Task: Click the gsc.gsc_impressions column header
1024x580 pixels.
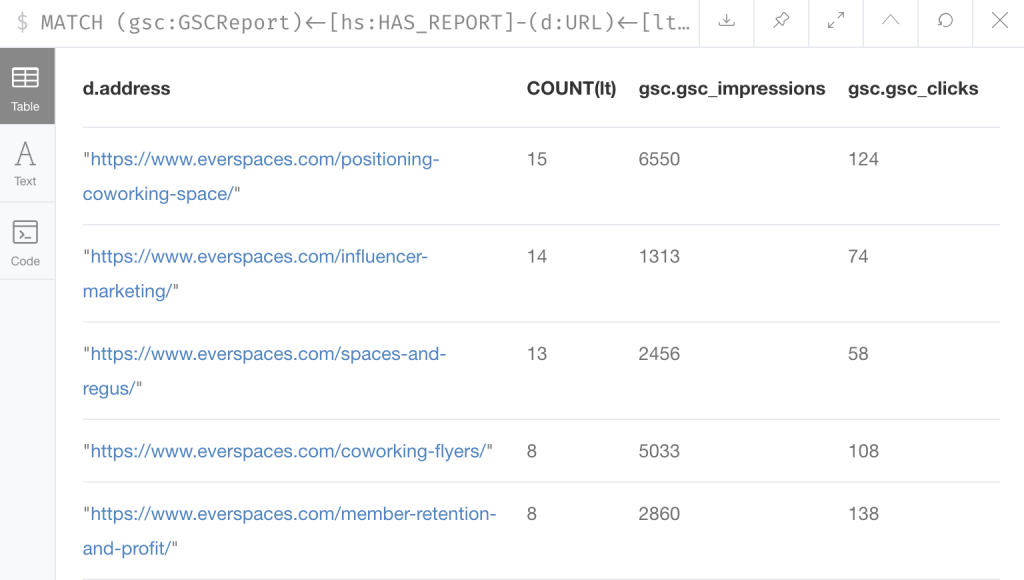Action: pyautogui.click(x=732, y=89)
